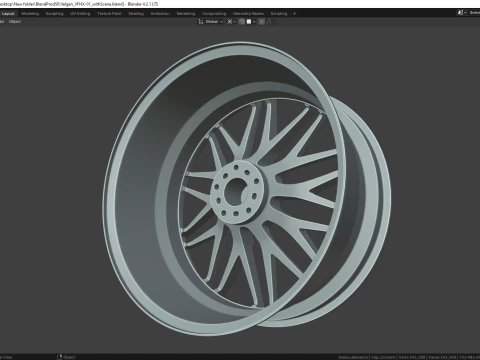
Task: Open the Global transform orientation dropdown
Action: coord(214,22)
